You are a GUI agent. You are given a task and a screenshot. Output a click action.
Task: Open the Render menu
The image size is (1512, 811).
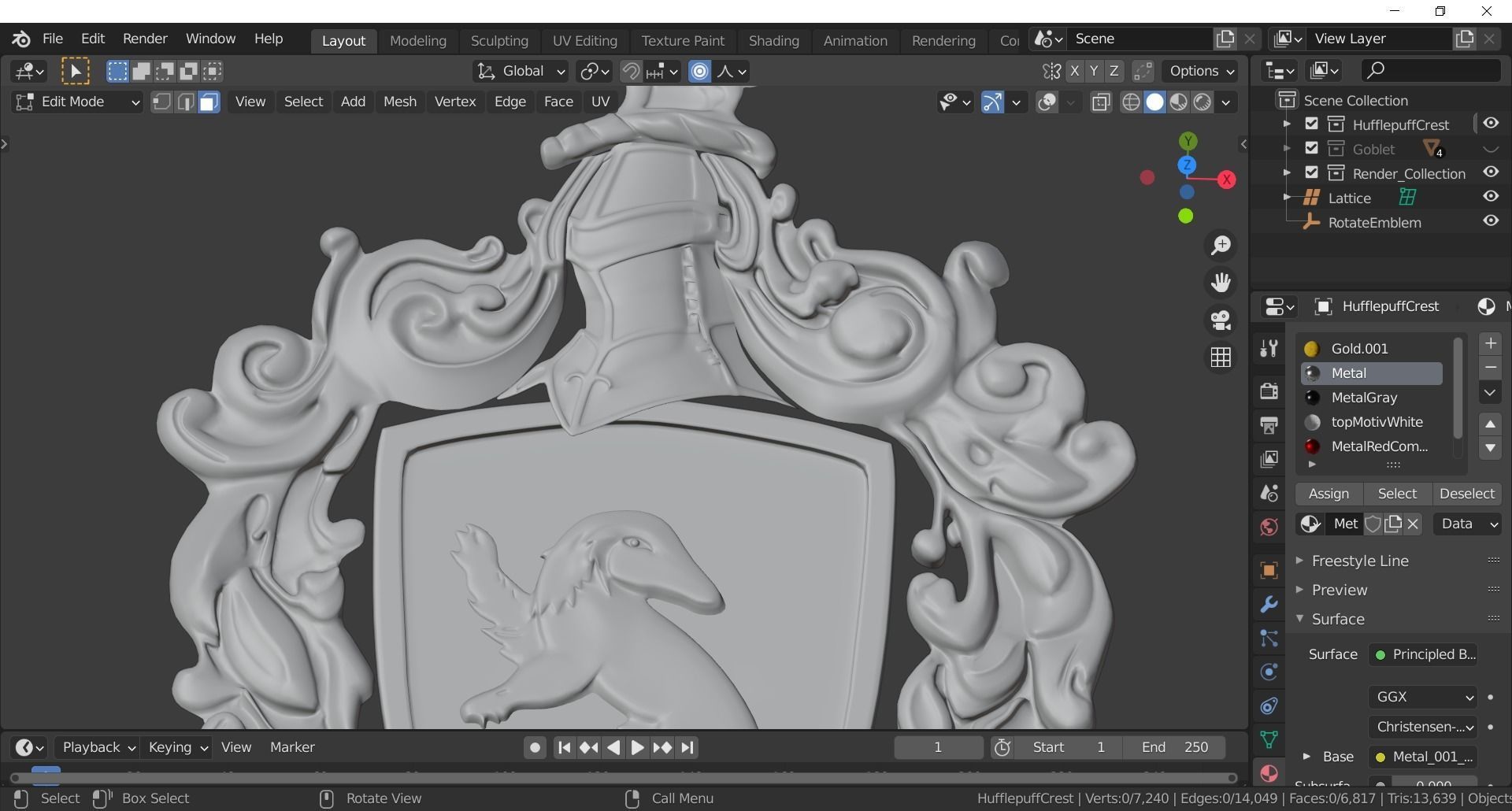145,39
